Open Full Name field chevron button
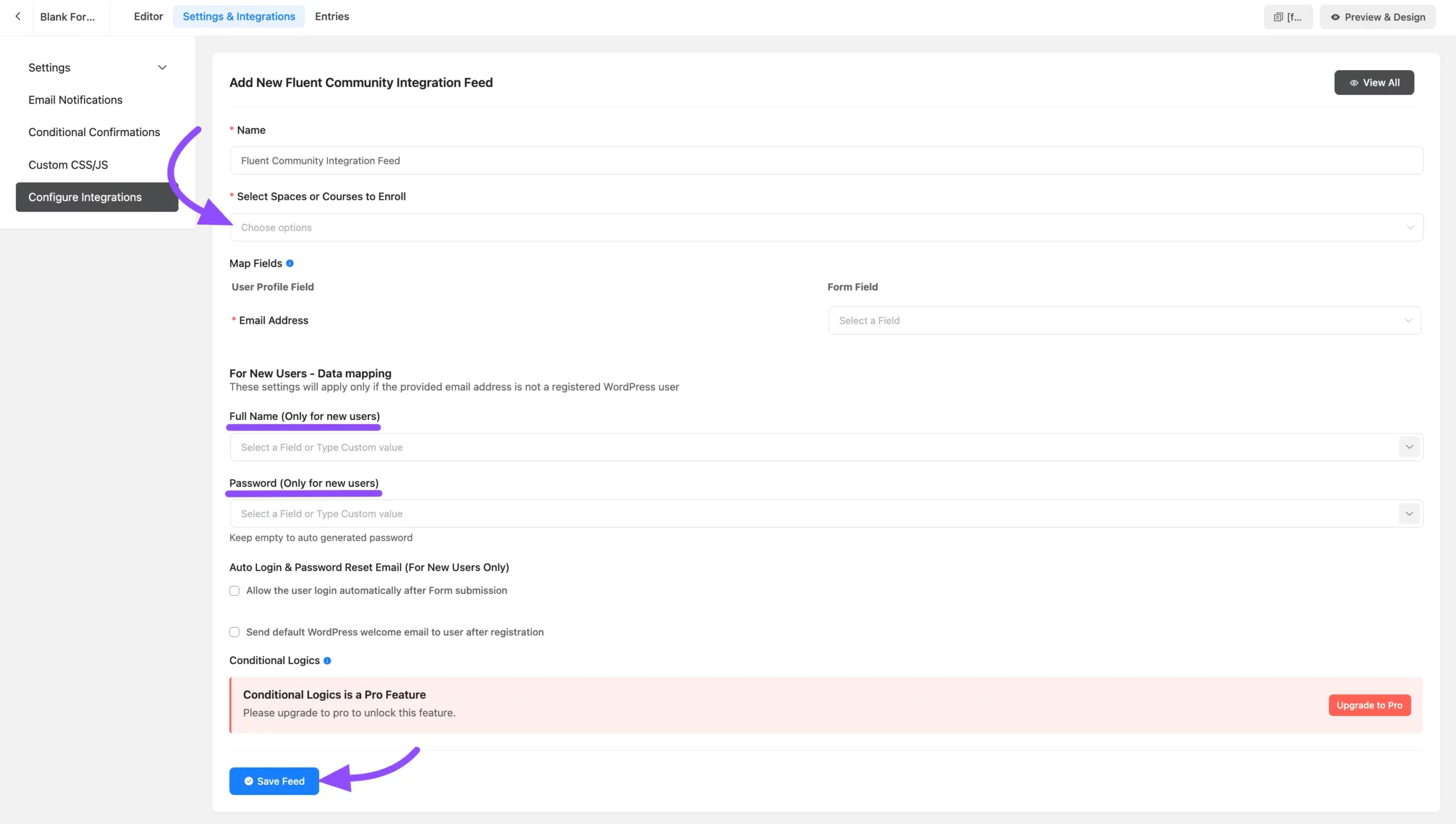1456x824 pixels. pos(1409,447)
